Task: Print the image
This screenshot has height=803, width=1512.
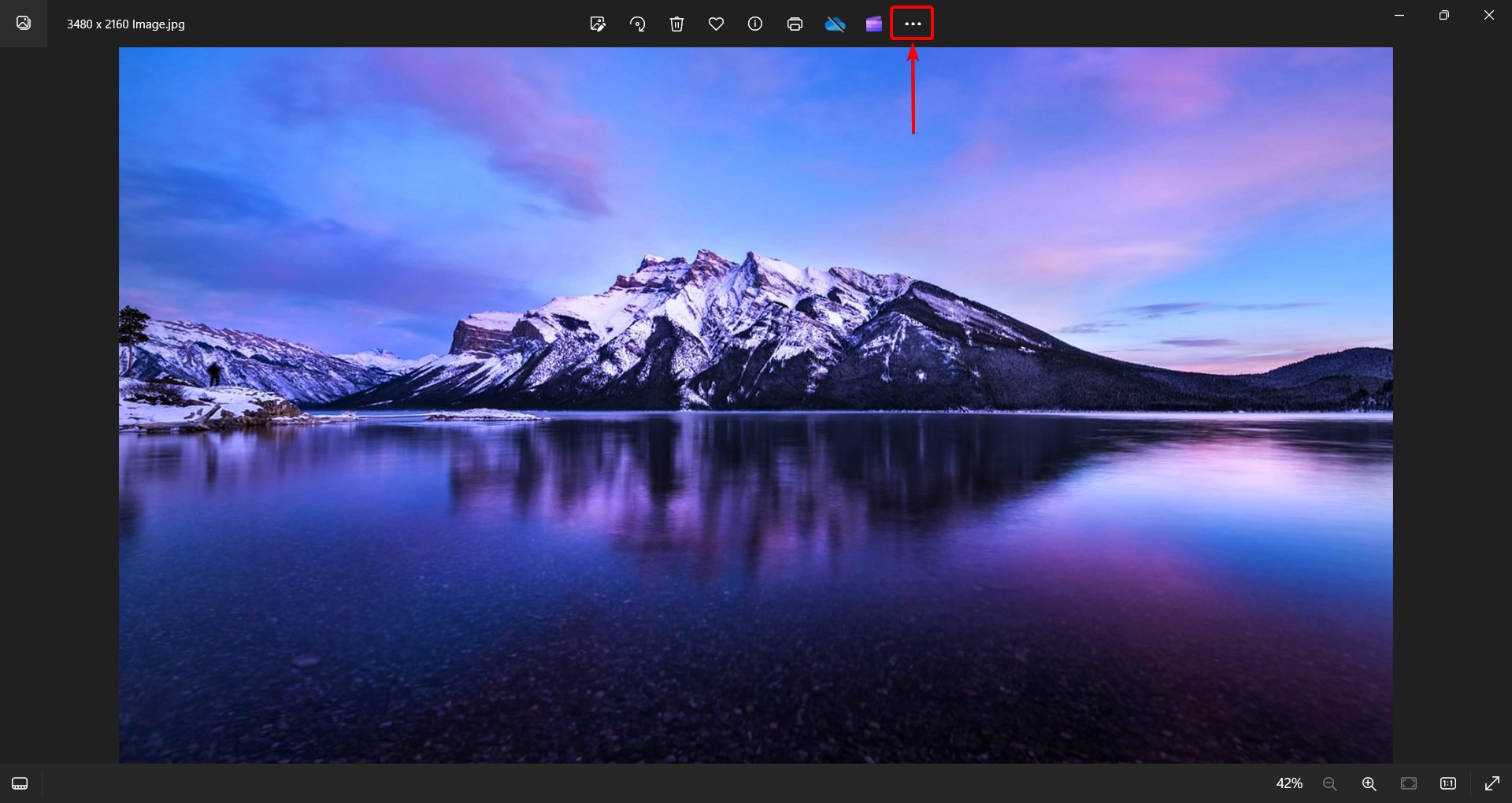Action: (795, 24)
